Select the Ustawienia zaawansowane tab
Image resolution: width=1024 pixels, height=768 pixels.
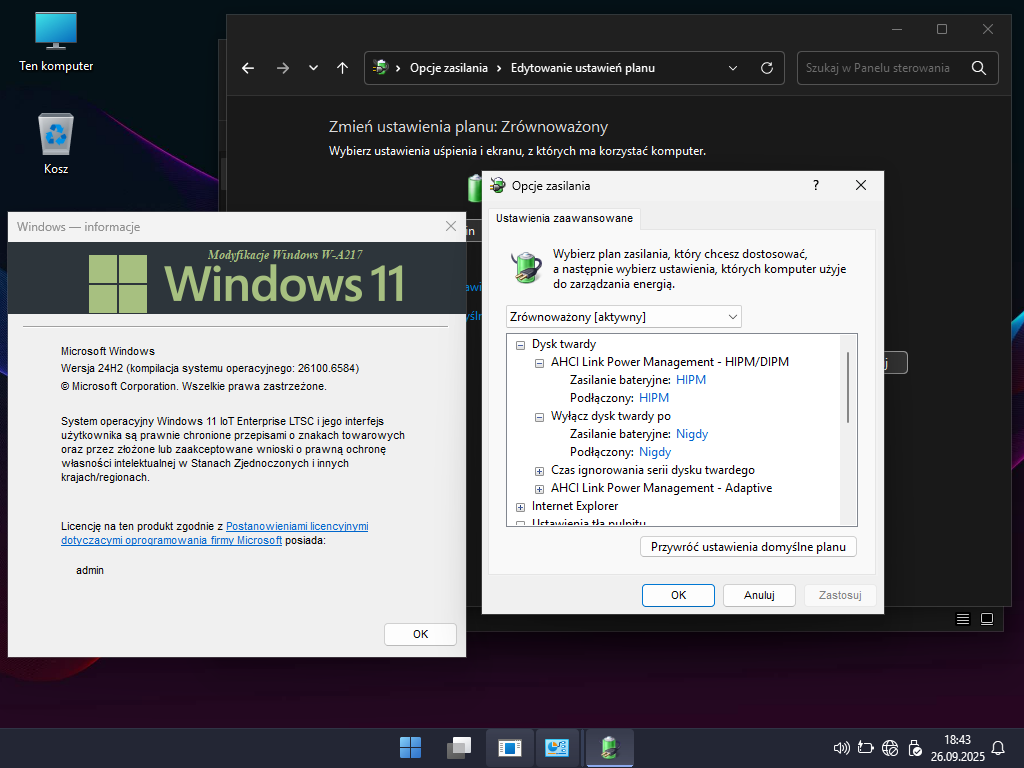tap(564, 218)
